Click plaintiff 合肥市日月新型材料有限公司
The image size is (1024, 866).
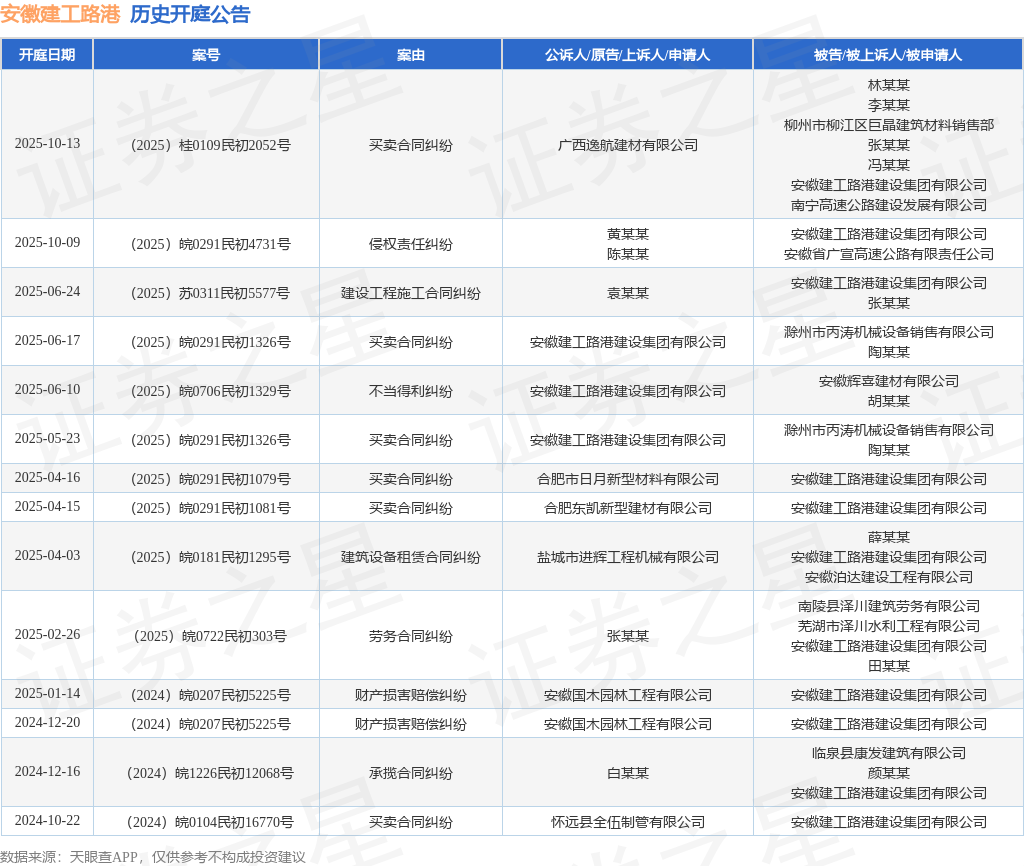click(628, 479)
